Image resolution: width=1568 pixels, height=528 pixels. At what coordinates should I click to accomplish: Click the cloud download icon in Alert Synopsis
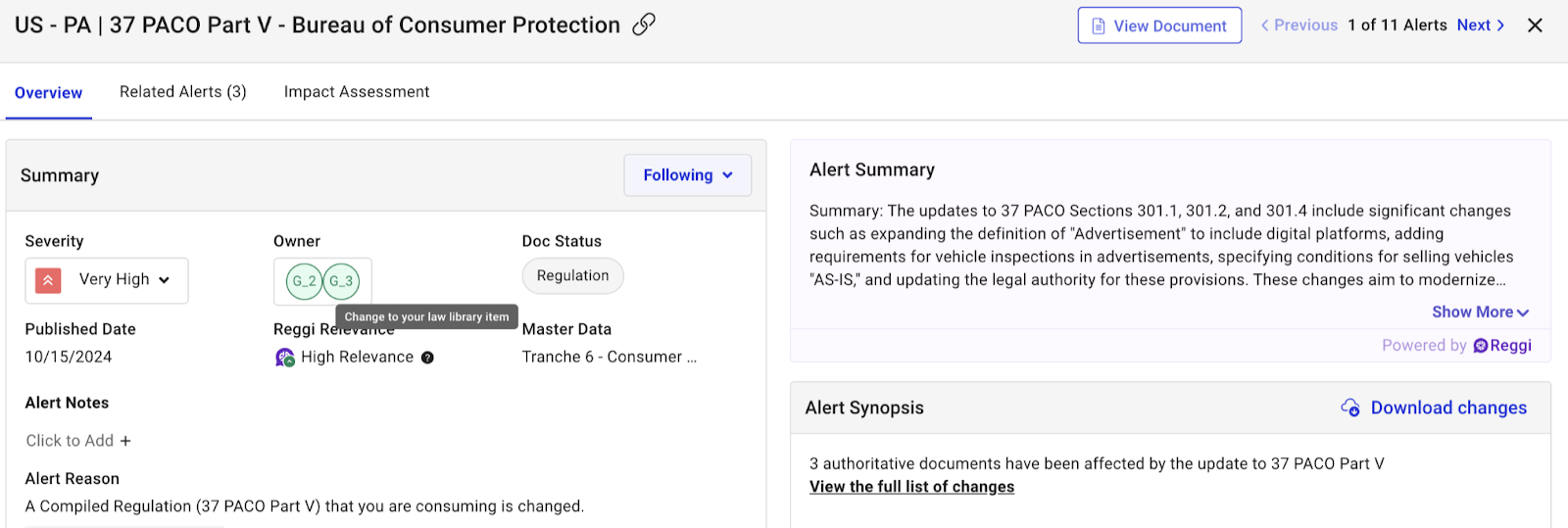(x=1349, y=408)
